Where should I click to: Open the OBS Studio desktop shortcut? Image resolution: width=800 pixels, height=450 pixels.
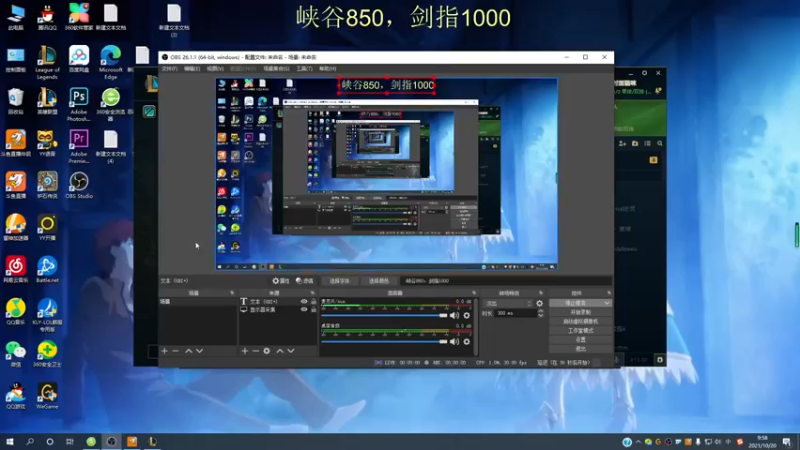click(79, 185)
